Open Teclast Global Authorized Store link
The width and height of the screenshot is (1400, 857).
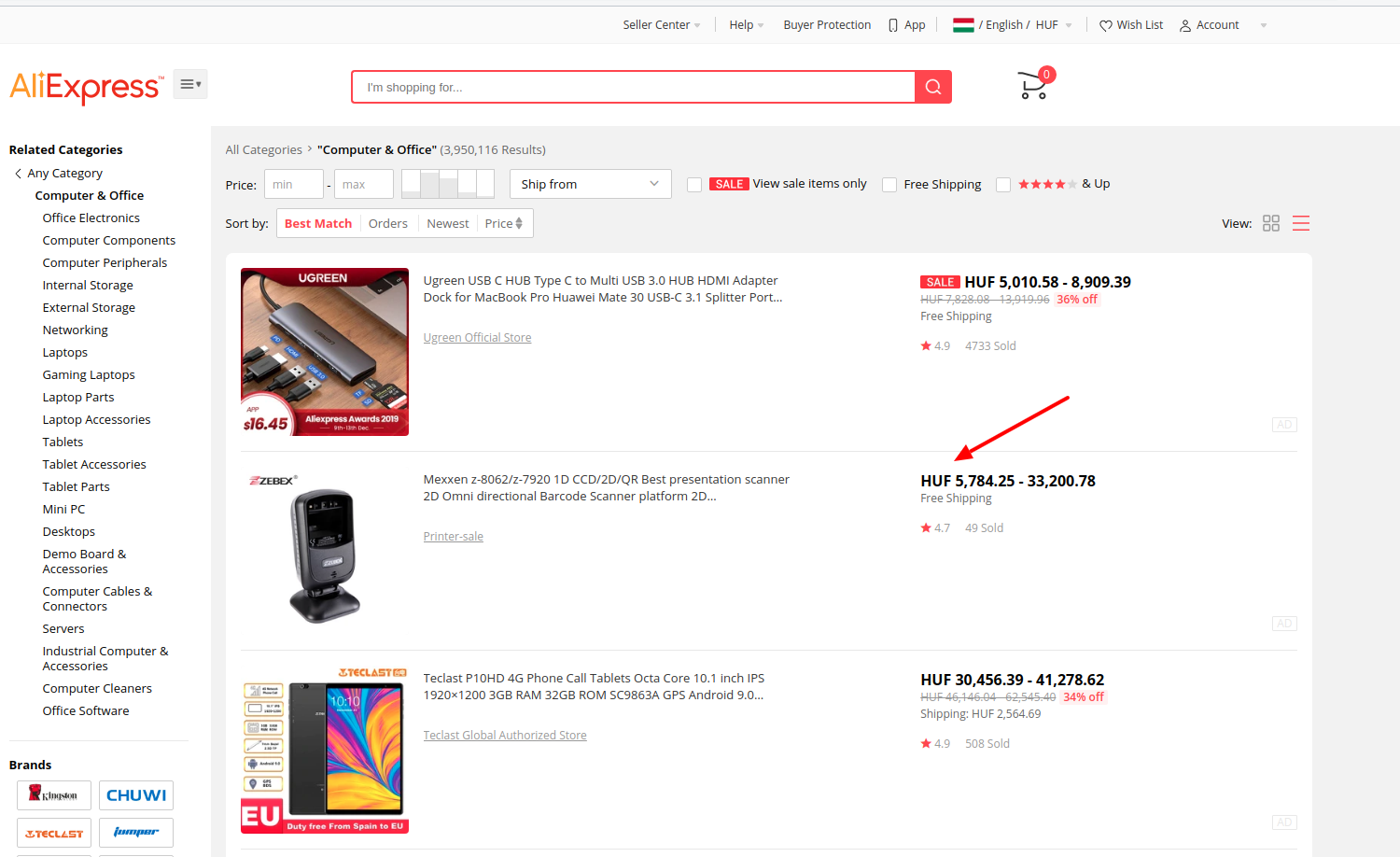click(505, 736)
